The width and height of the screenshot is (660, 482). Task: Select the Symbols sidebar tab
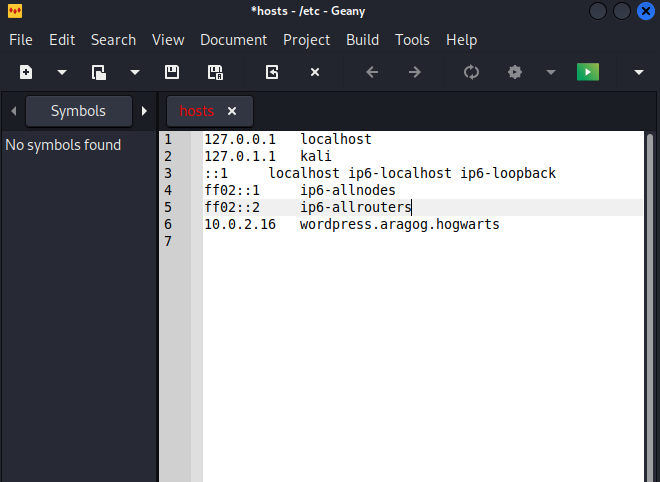pyautogui.click(x=78, y=111)
